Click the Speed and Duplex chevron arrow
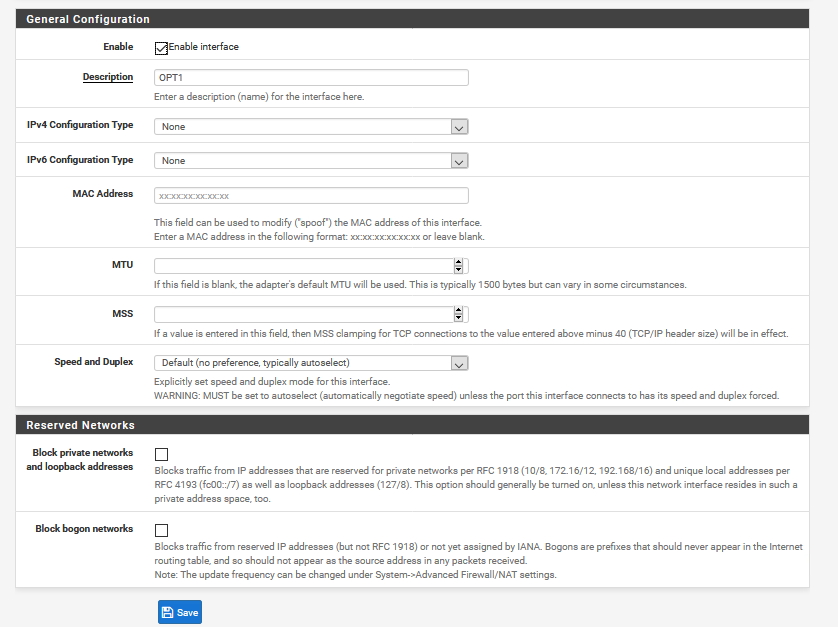Viewport: 838px width, 627px height. click(459, 363)
